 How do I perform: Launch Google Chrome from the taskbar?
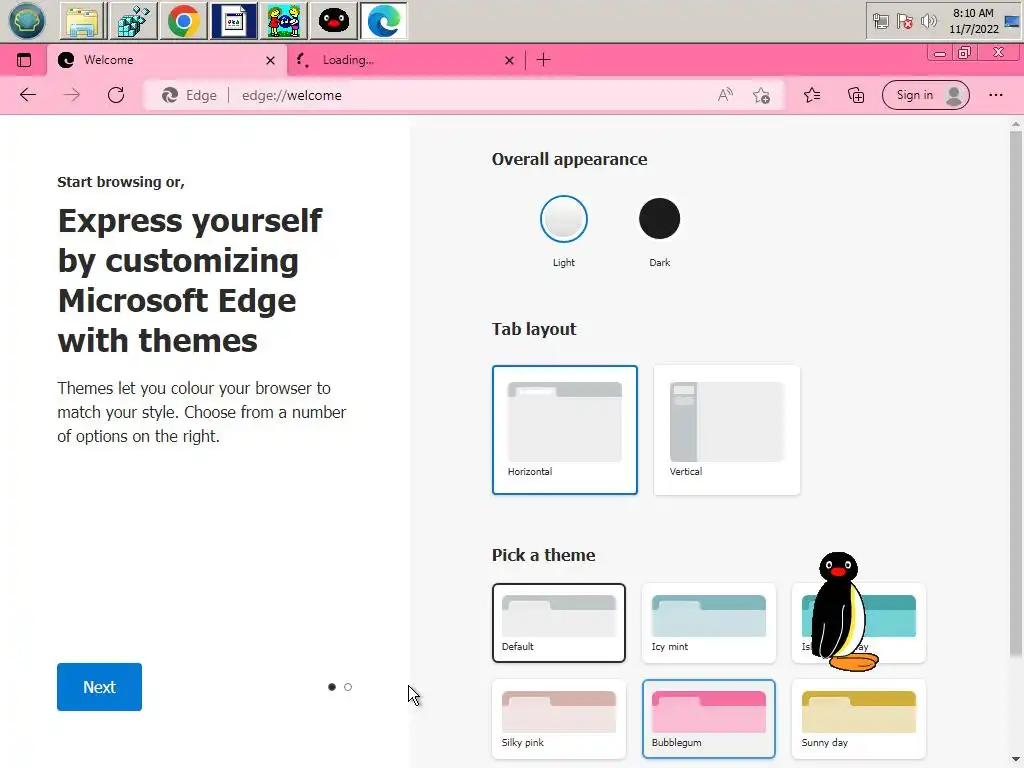click(x=184, y=21)
